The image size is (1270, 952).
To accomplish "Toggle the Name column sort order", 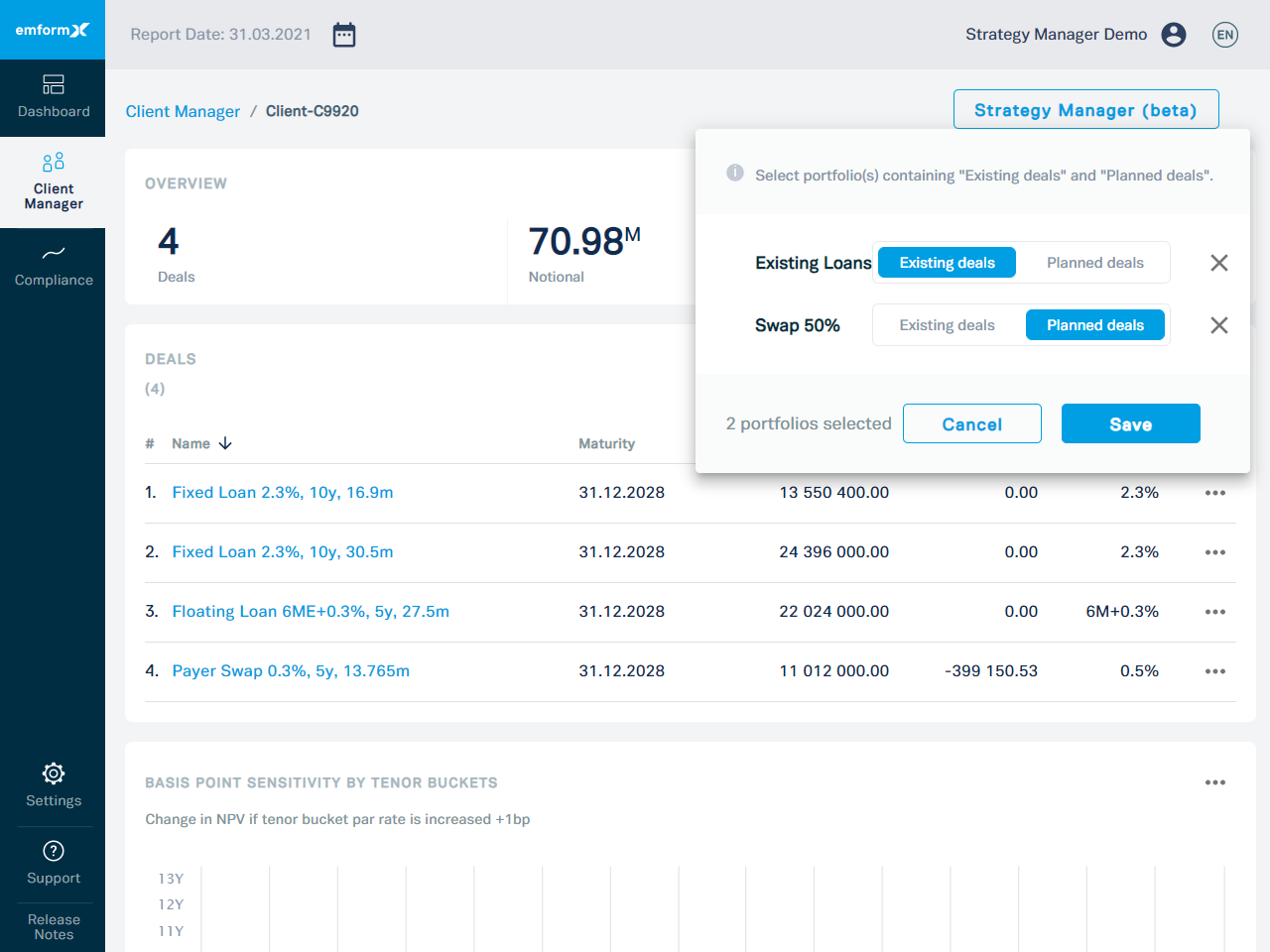I will click(222, 443).
